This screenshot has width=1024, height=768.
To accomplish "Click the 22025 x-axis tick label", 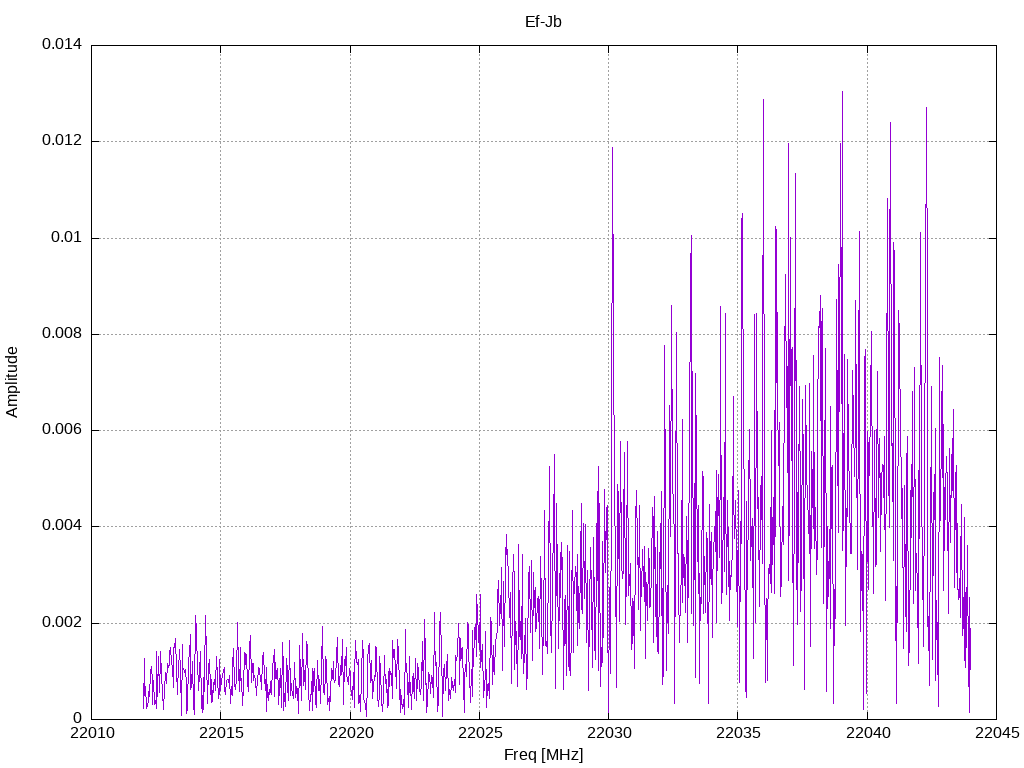I will tap(479, 733).
